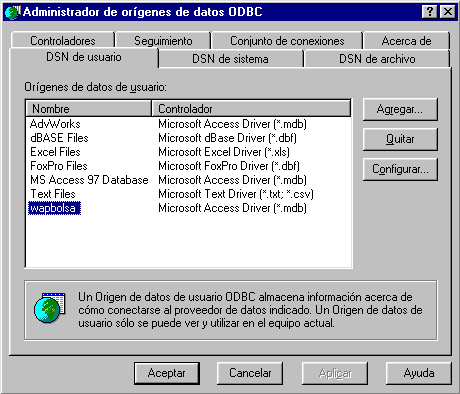Click the question mark help button
The height and width of the screenshot is (394, 460).
tap(430, 12)
